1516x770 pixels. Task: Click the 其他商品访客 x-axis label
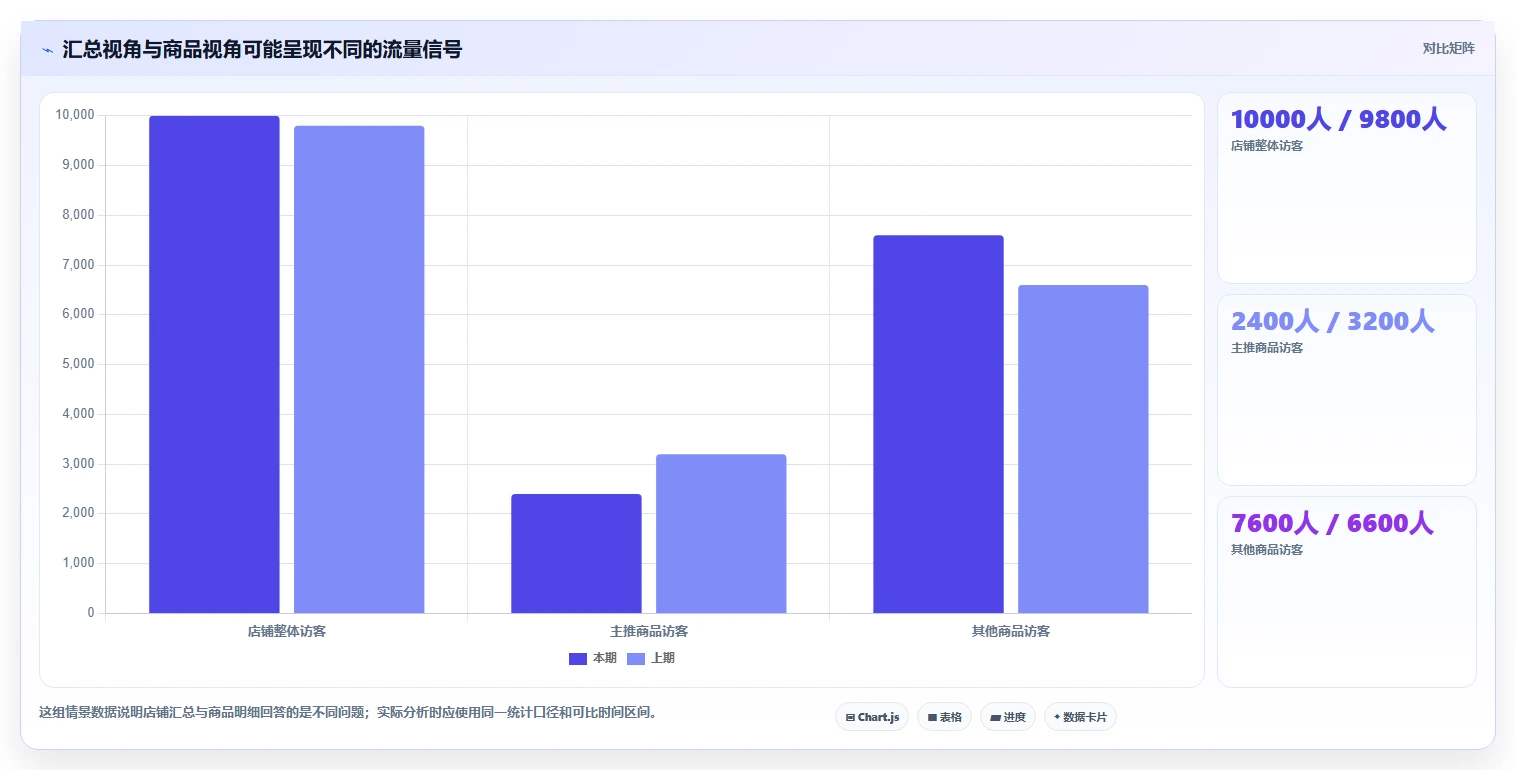coord(1011,632)
